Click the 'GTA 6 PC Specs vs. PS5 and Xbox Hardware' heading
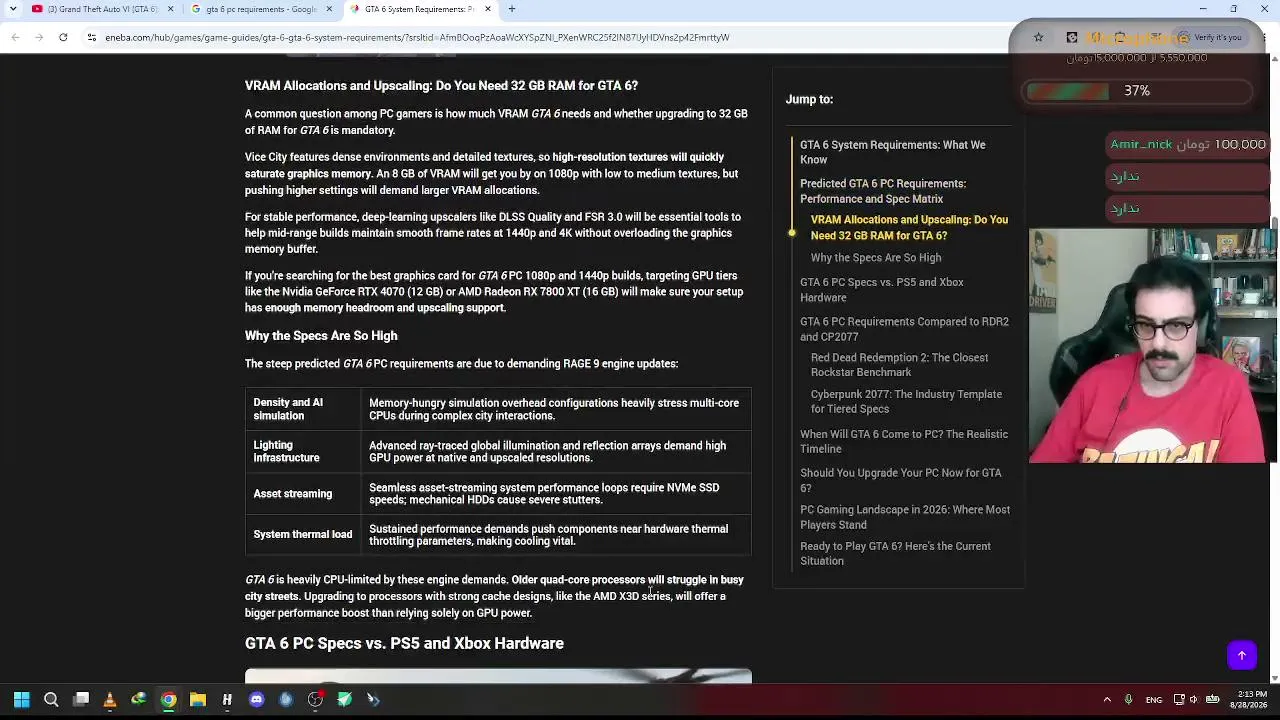Image resolution: width=1280 pixels, height=720 pixels. pos(404,643)
